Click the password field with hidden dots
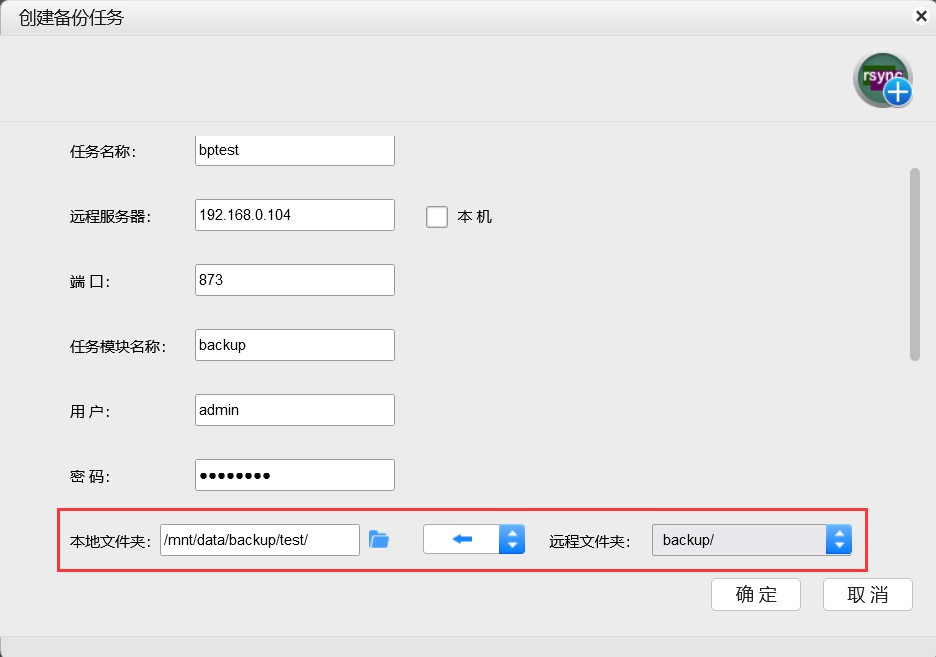Viewport: 936px width, 657px height. tap(294, 474)
